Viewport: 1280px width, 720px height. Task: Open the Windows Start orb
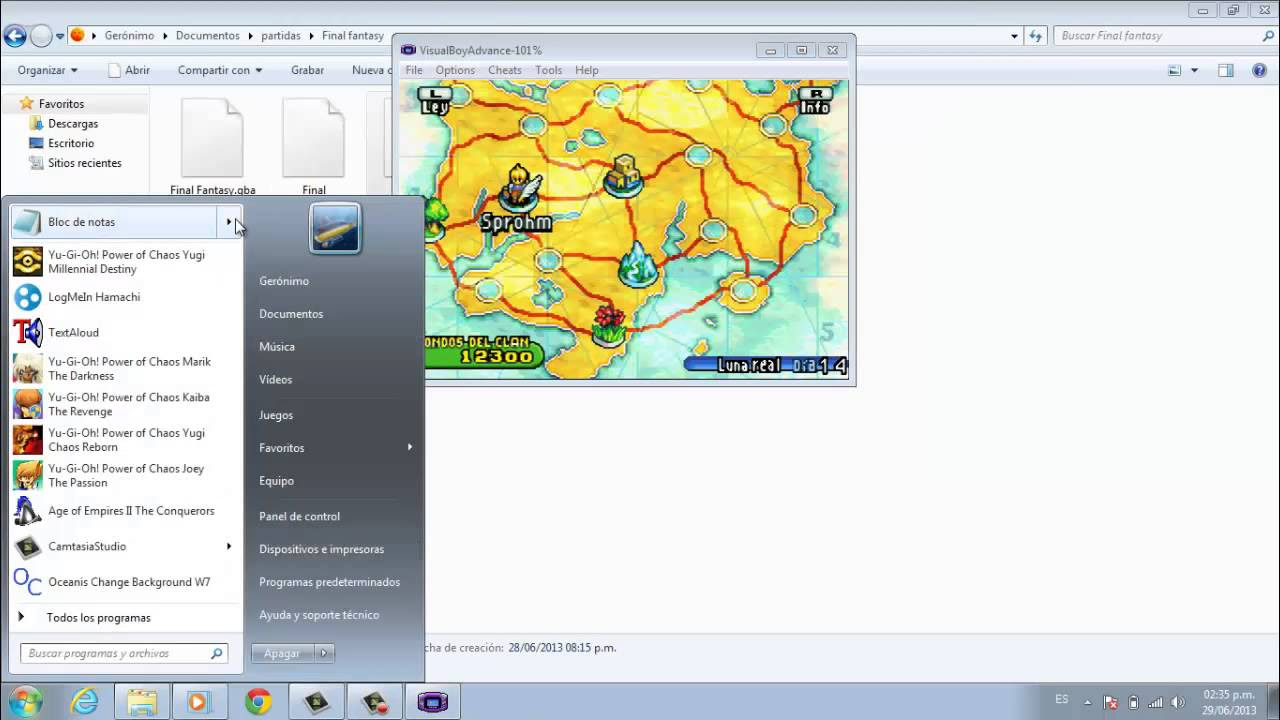tap(25, 701)
